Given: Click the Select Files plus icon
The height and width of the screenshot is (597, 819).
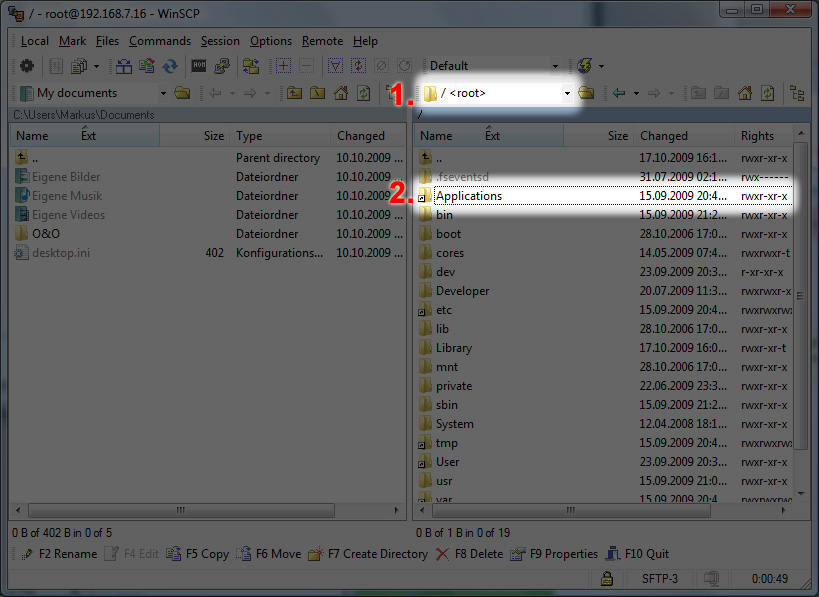Looking at the screenshot, I should coord(283,66).
